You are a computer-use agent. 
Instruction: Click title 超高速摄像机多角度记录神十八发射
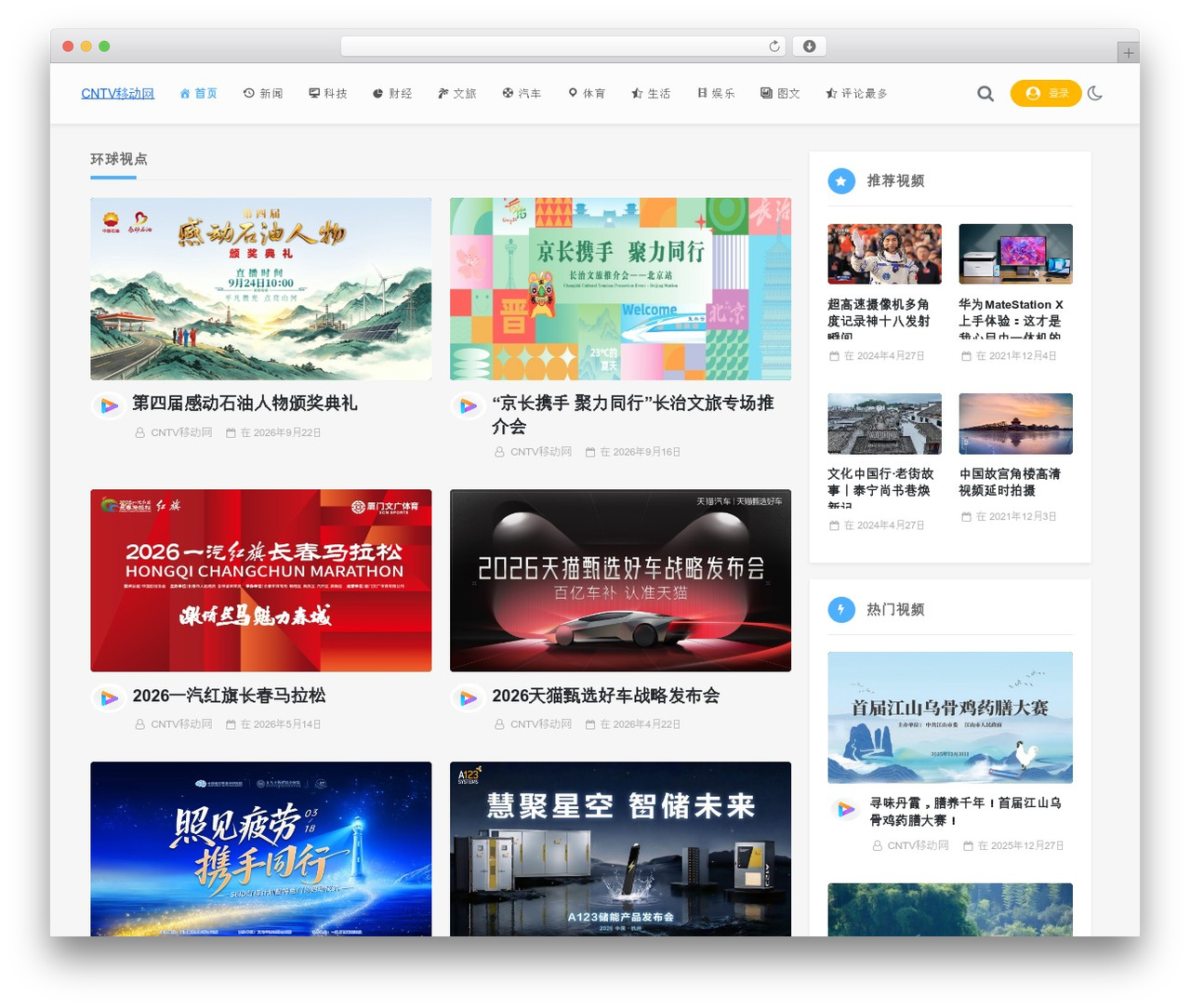879,318
